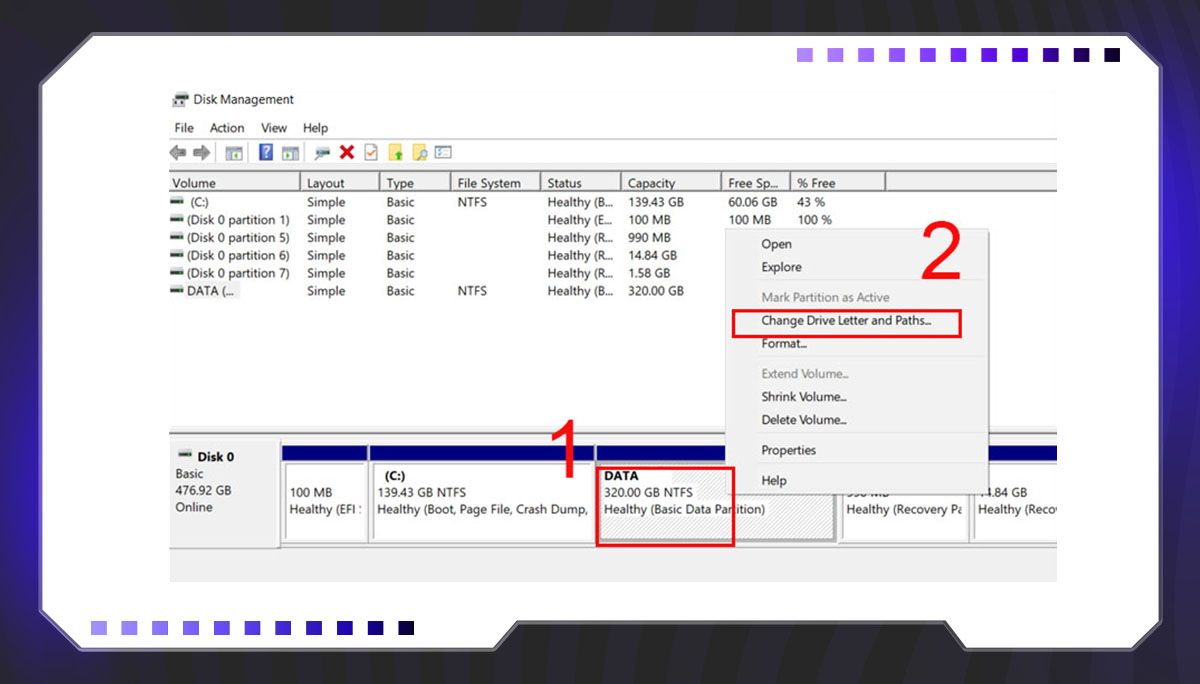Click the Show/Hide Console Tree icon
Image resolution: width=1200 pixels, height=684 pixels.
click(x=234, y=153)
